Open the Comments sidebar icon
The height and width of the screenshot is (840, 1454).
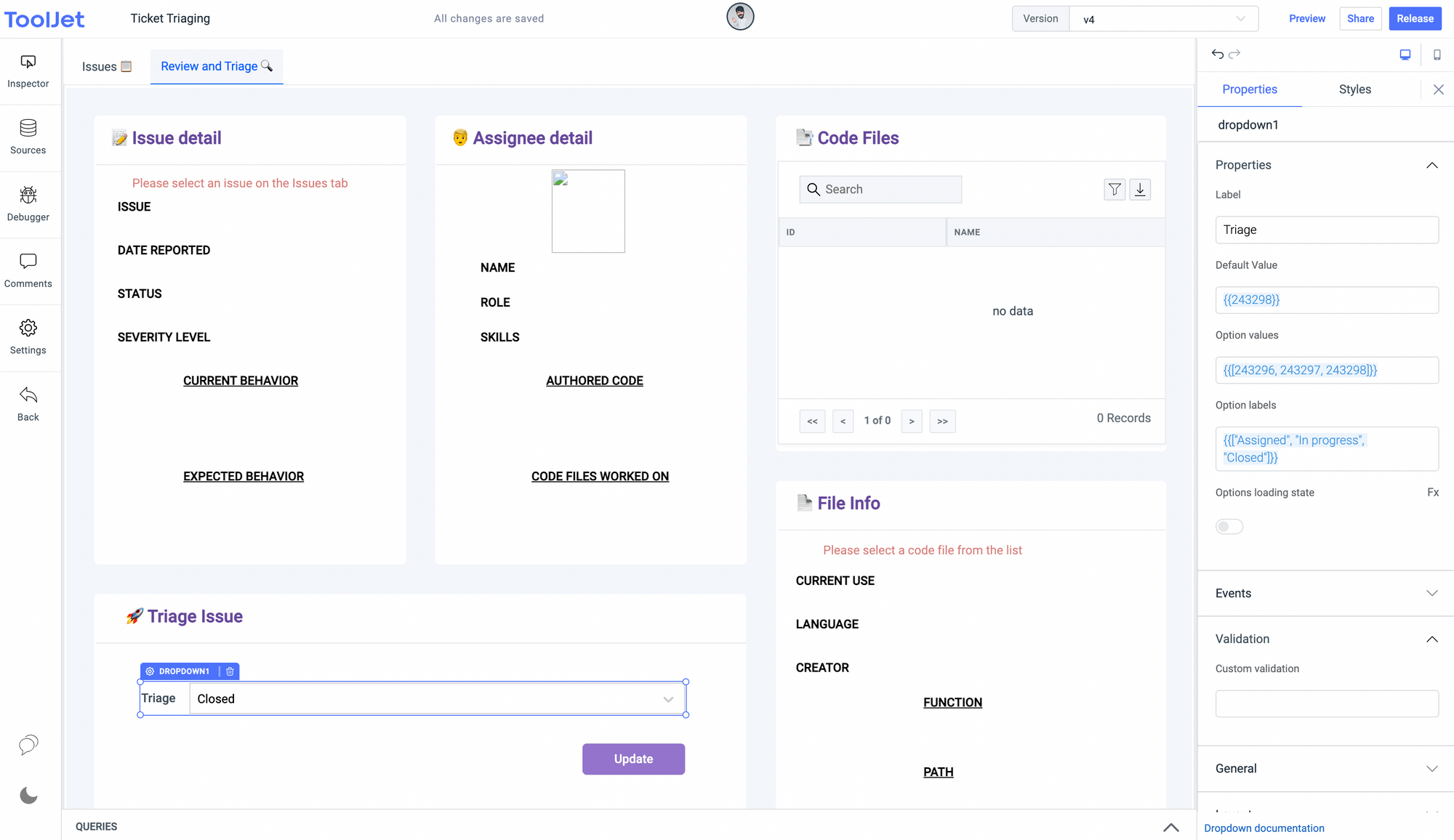coord(28,270)
